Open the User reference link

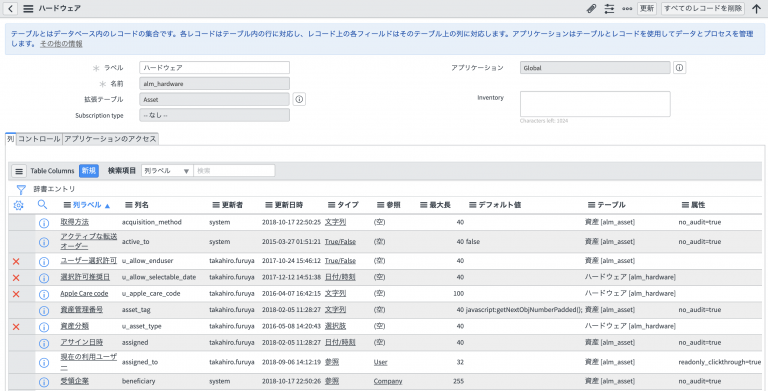[380, 362]
